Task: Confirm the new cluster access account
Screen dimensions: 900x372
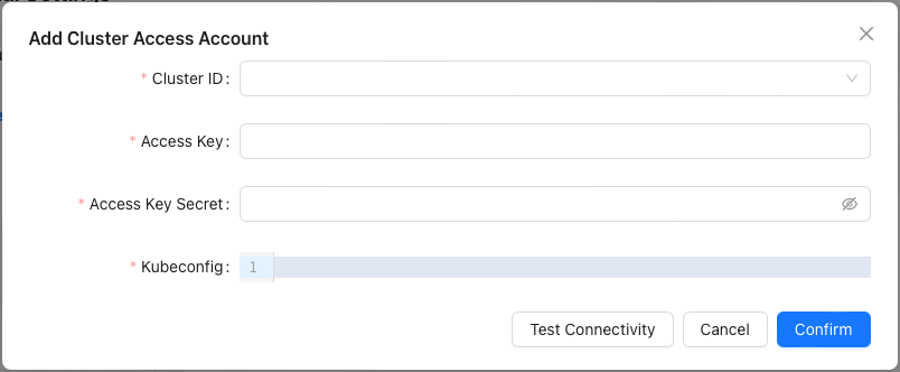Action: coord(824,330)
